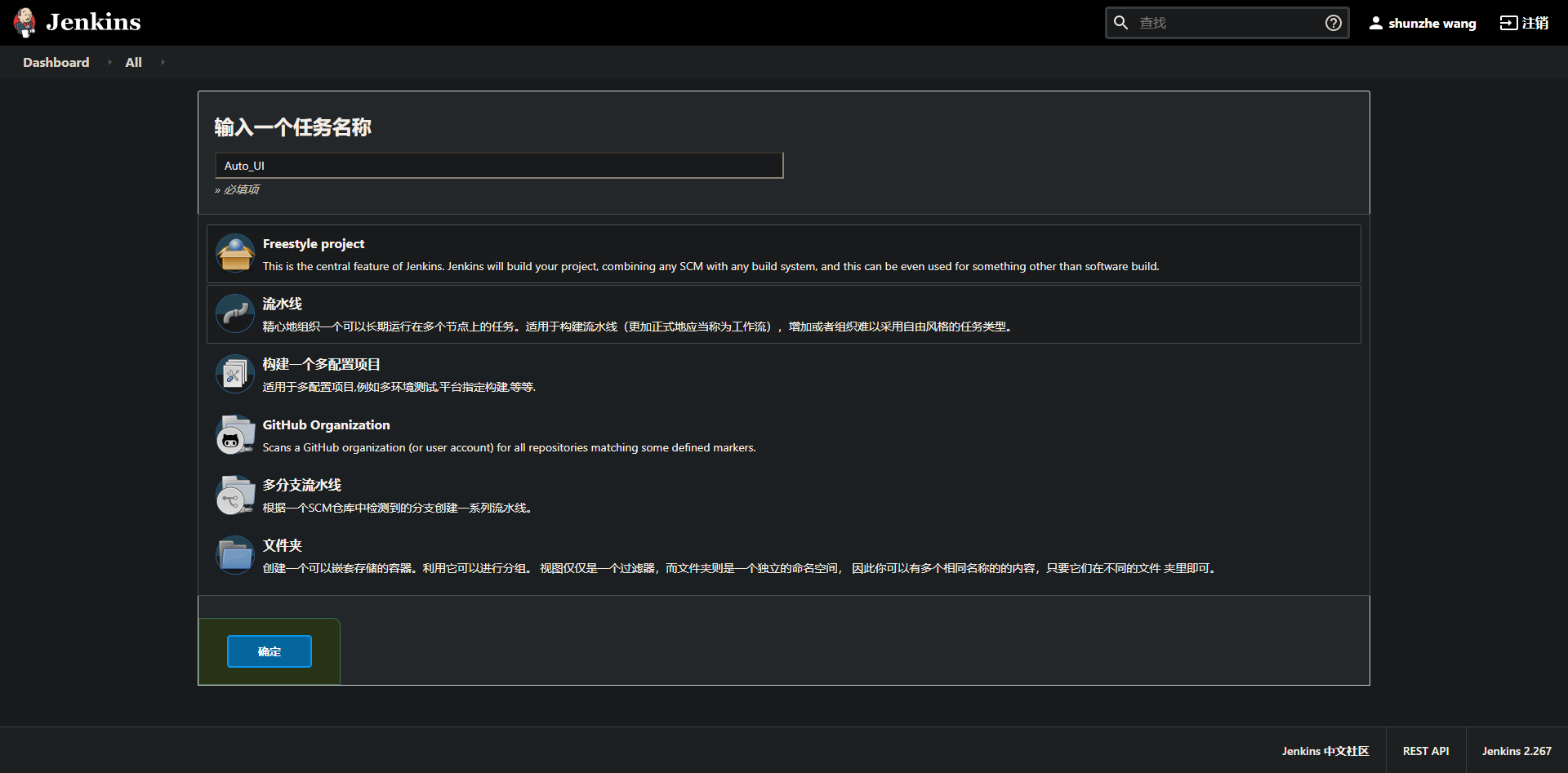Click the description starting 创建一个可以嵌套存储的容器
Viewport: 1568px width, 773px height.
pyautogui.click(x=740, y=569)
